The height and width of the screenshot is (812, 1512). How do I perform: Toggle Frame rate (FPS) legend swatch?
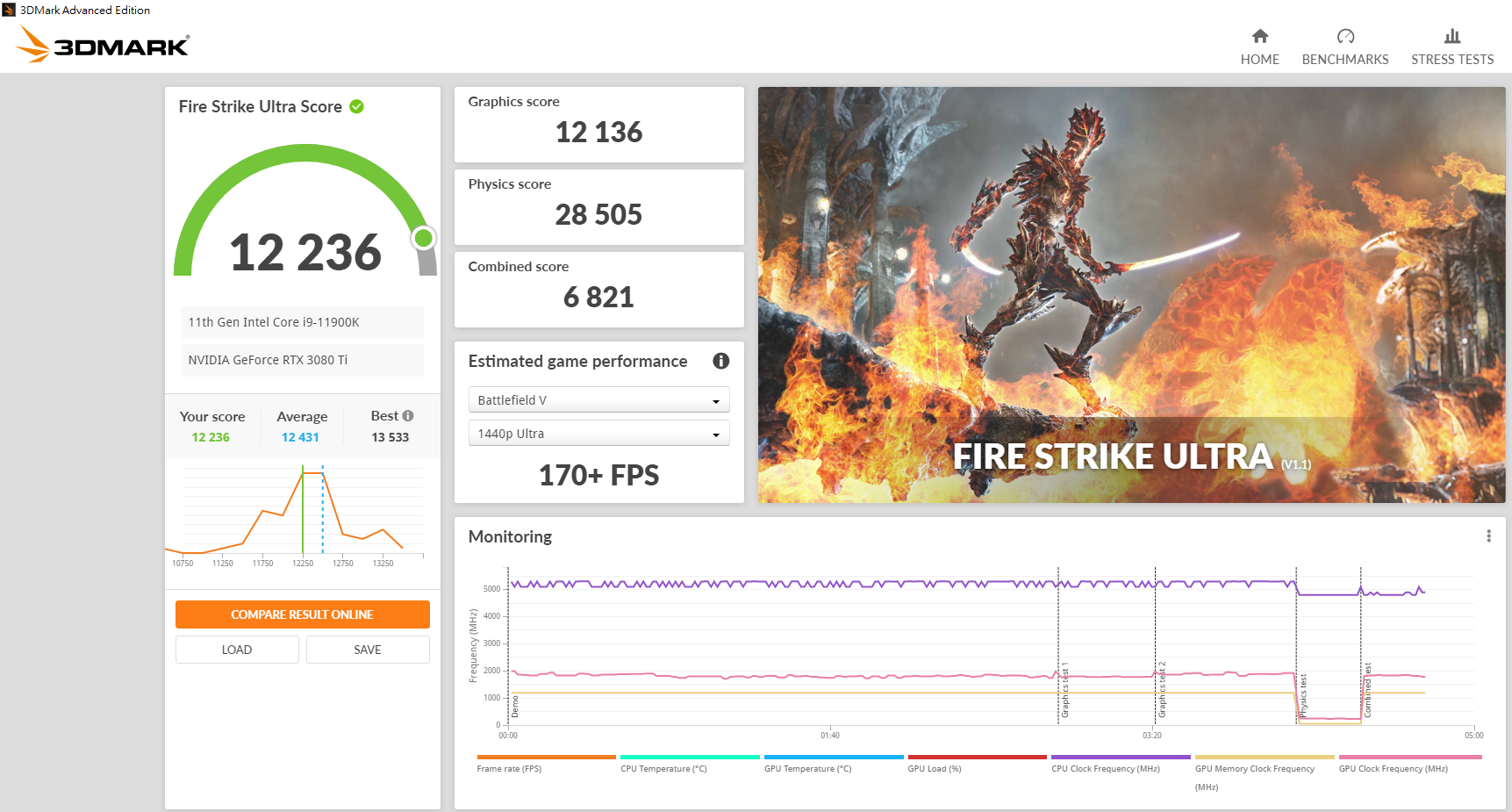547,757
